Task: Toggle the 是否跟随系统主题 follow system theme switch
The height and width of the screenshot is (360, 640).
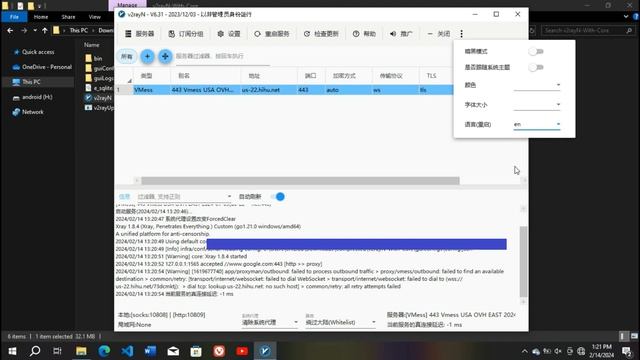Action: 536,67
